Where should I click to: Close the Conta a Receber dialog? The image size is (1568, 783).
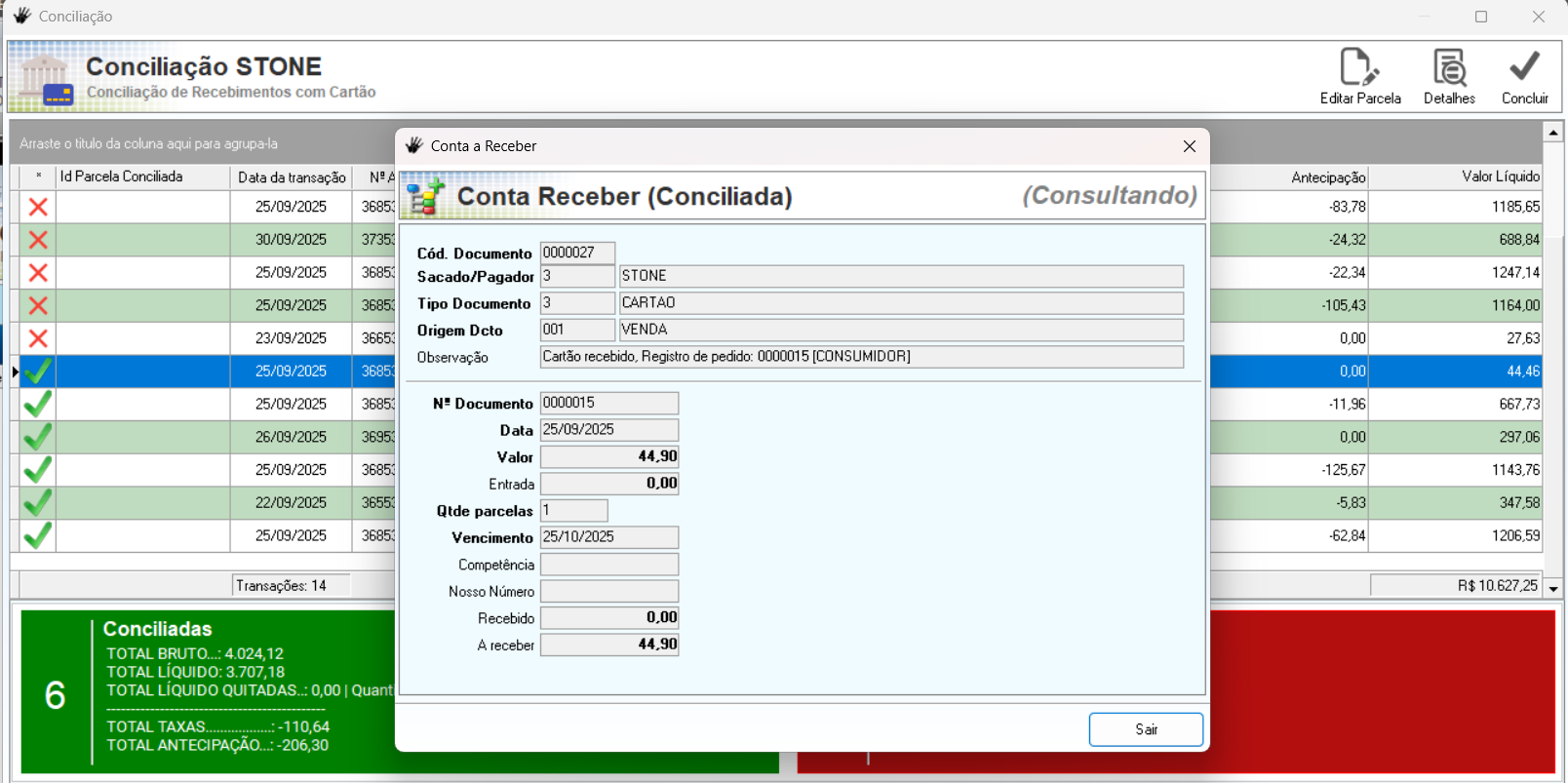(1189, 146)
